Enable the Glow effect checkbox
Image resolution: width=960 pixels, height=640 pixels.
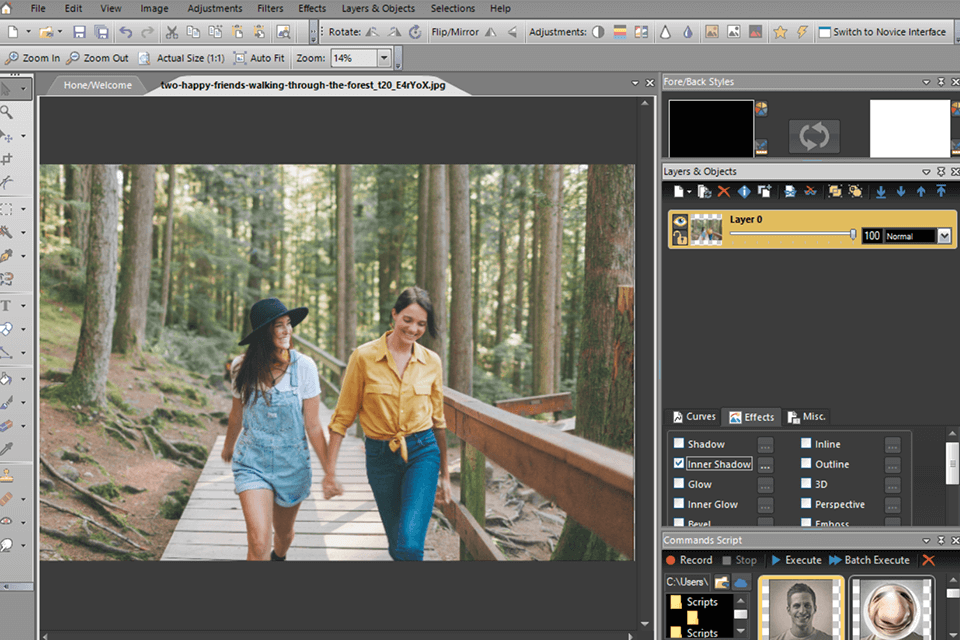[680, 484]
